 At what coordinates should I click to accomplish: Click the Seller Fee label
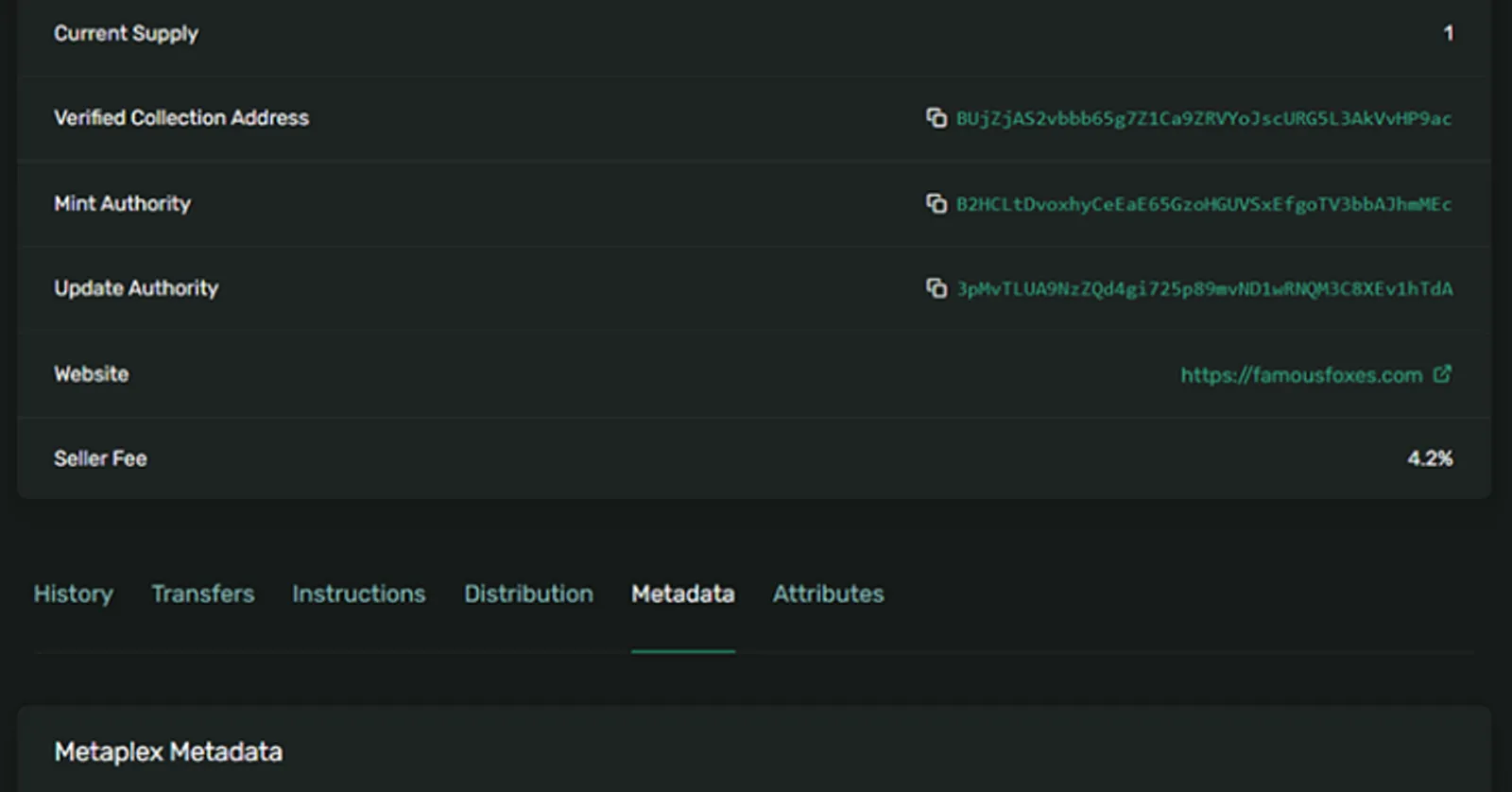(100, 458)
